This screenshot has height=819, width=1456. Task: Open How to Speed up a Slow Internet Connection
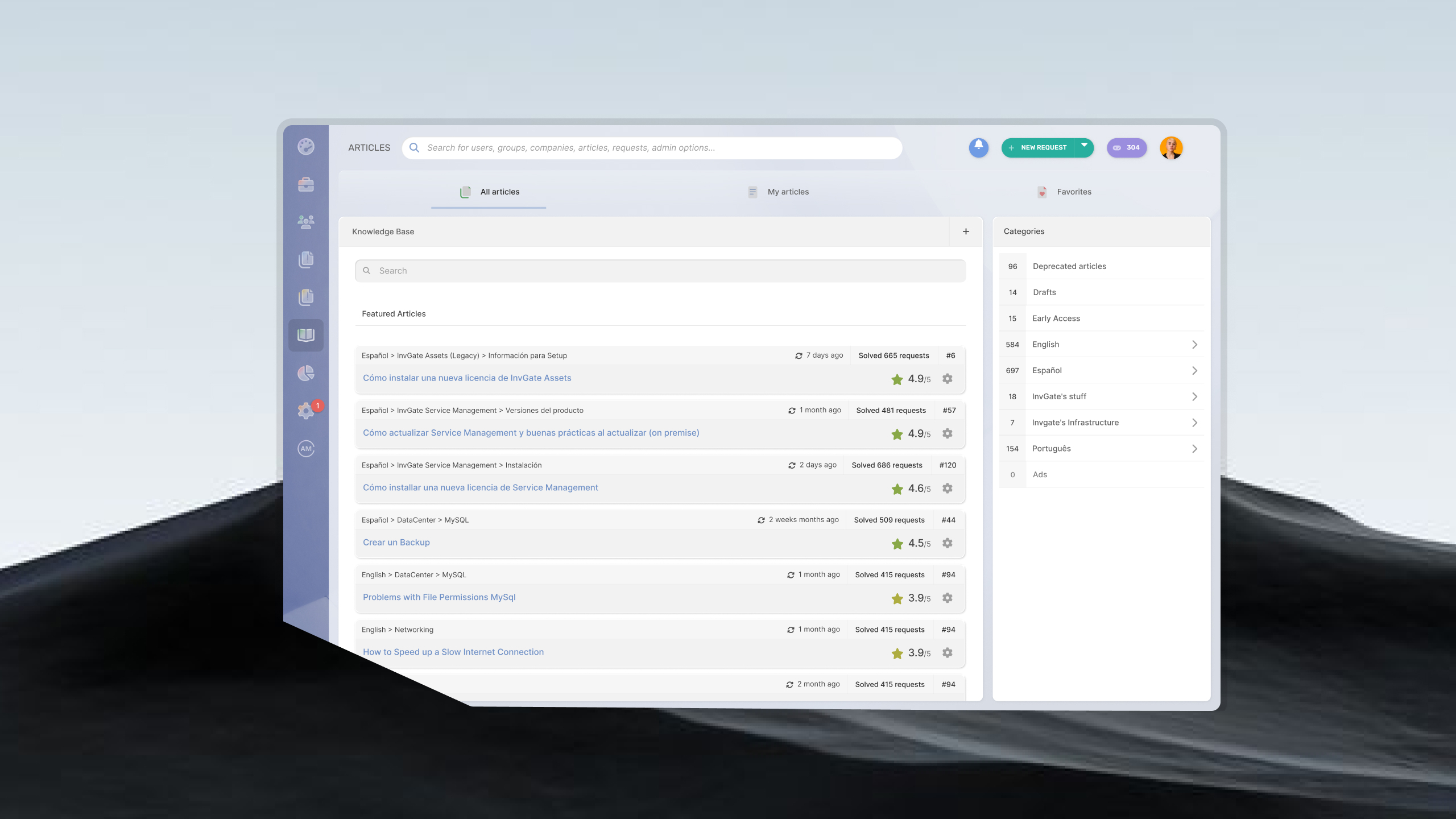tap(453, 652)
